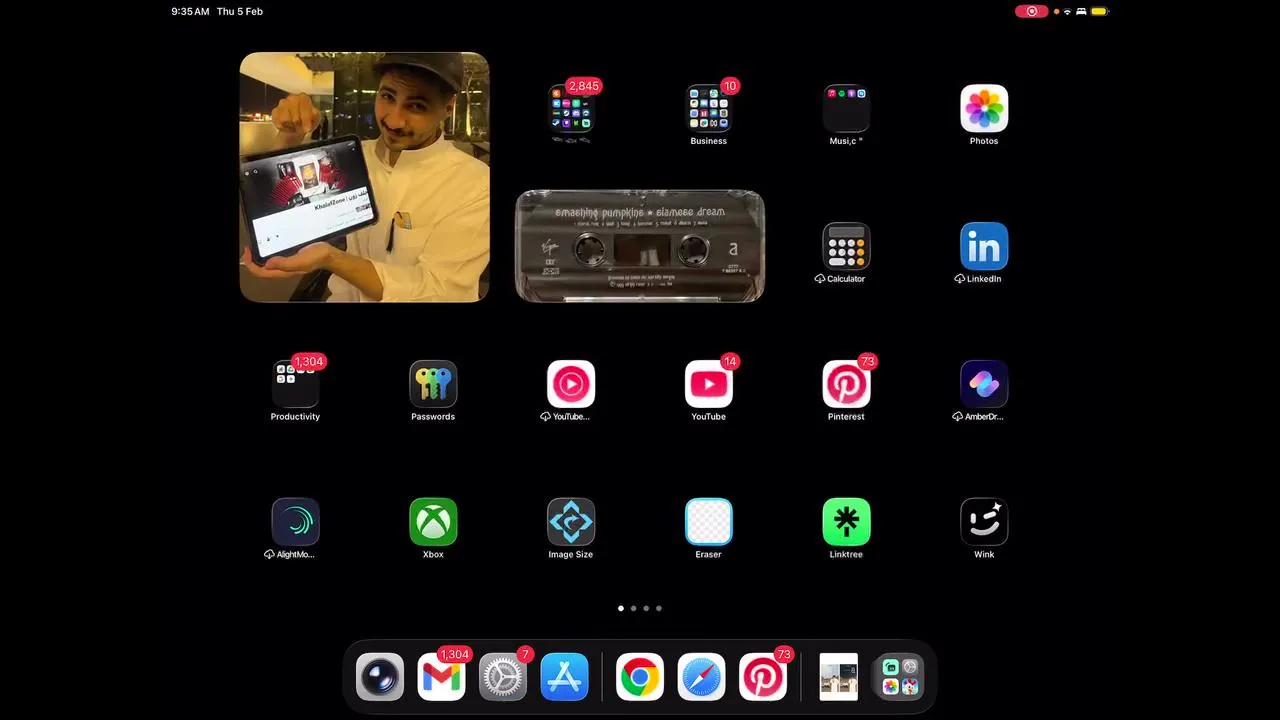
Task: Open Safari in the dock
Action: pos(701,677)
